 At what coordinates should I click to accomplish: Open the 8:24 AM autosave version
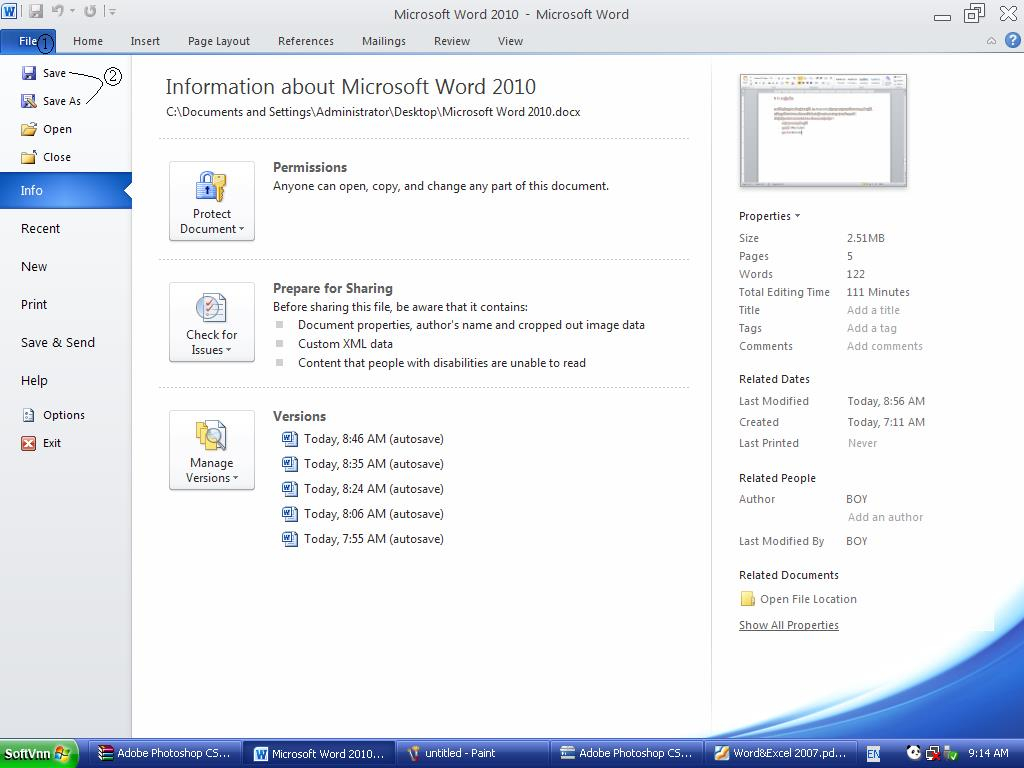363,489
